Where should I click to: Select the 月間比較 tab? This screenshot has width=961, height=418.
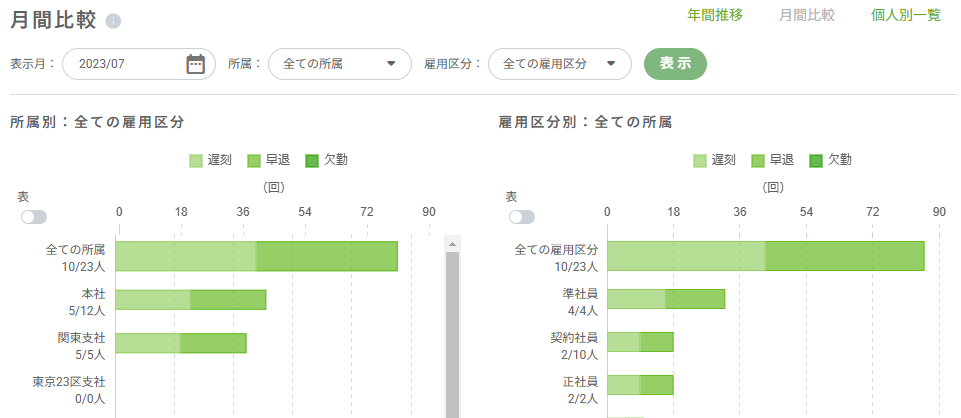(x=807, y=16)
